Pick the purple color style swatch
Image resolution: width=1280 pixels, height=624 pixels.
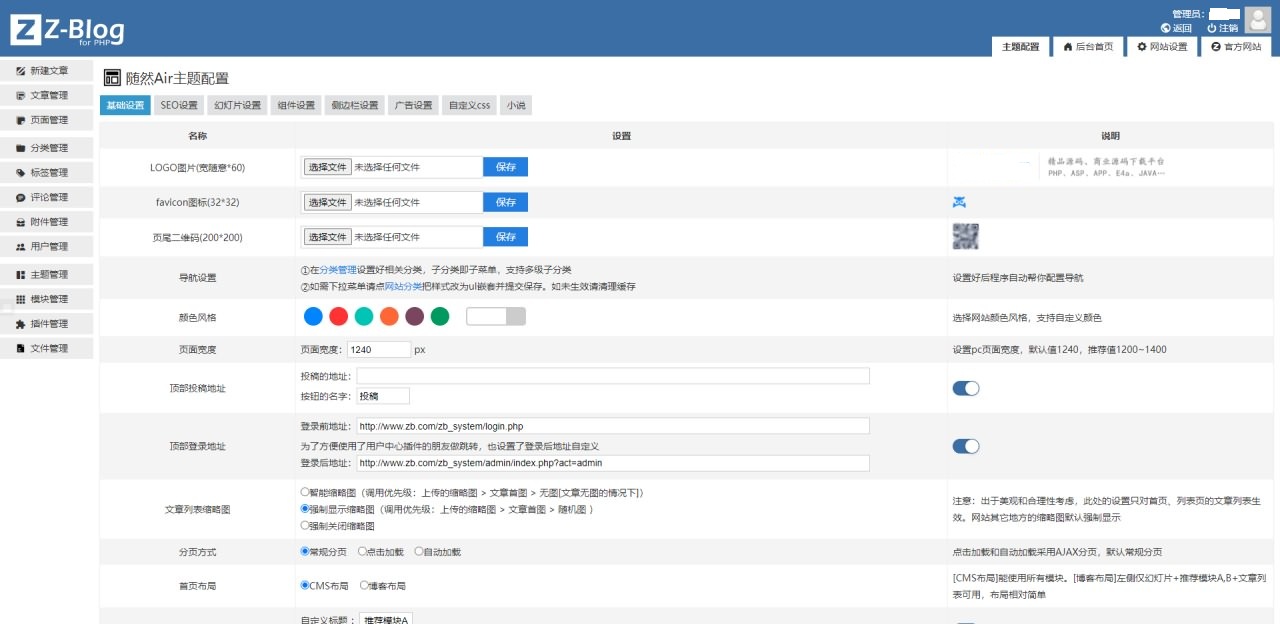(x=414, y=316)
